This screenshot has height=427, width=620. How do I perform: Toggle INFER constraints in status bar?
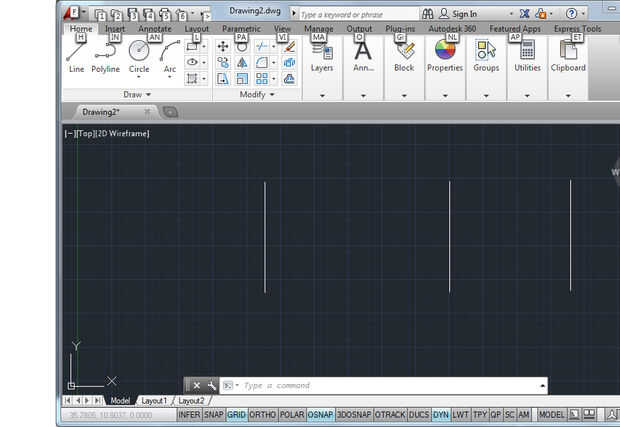(x=189, y=415)
